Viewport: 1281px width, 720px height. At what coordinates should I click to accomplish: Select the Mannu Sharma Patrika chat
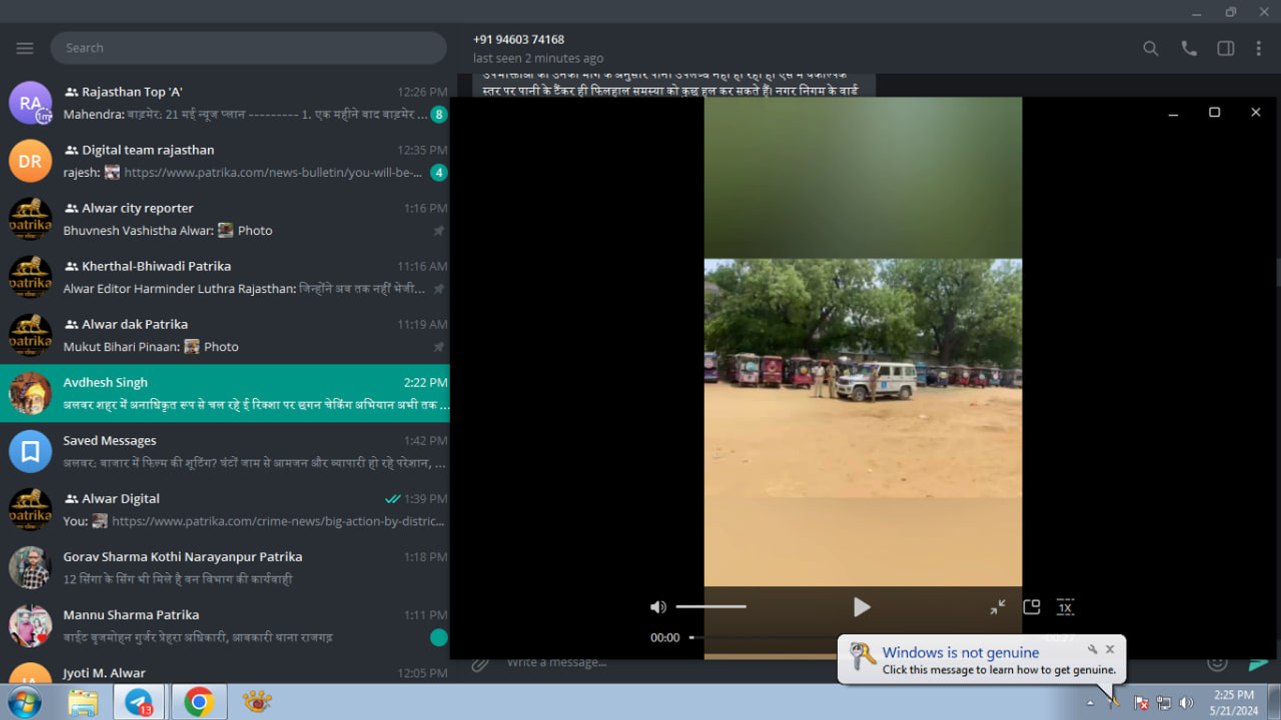coord(225,625)
